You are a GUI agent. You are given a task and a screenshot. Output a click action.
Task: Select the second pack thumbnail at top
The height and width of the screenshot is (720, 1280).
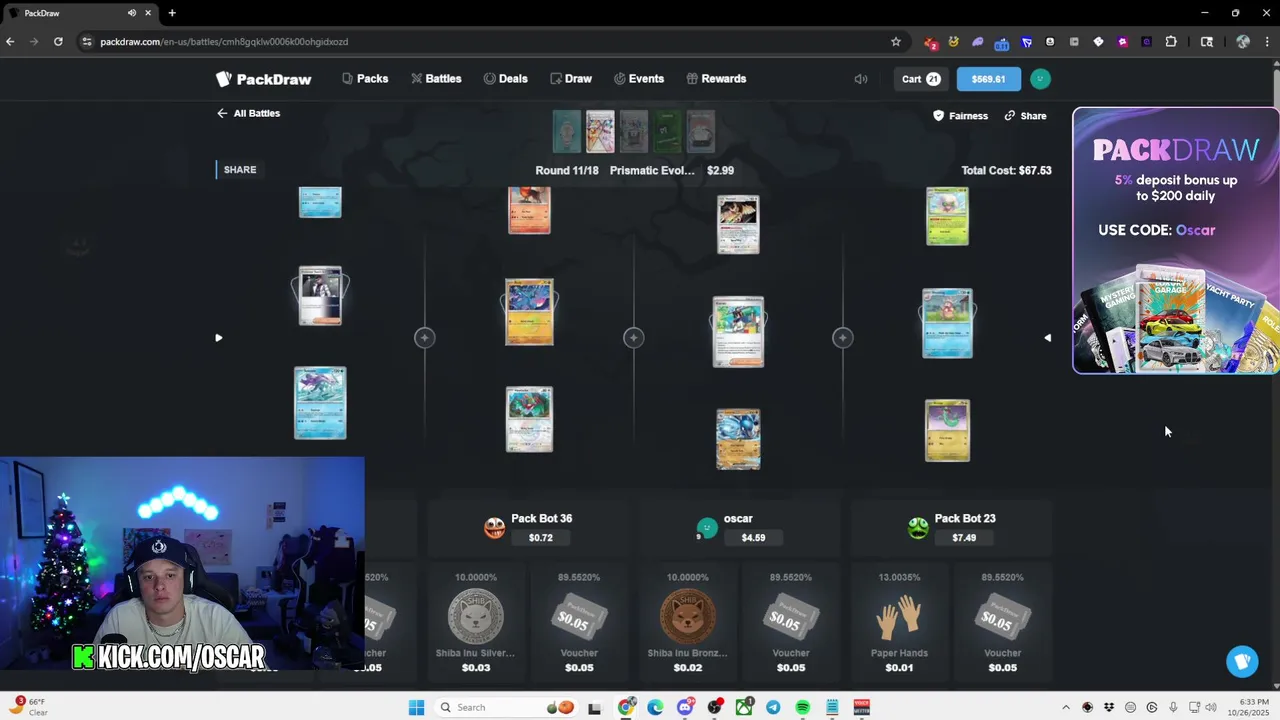(600, 132)
